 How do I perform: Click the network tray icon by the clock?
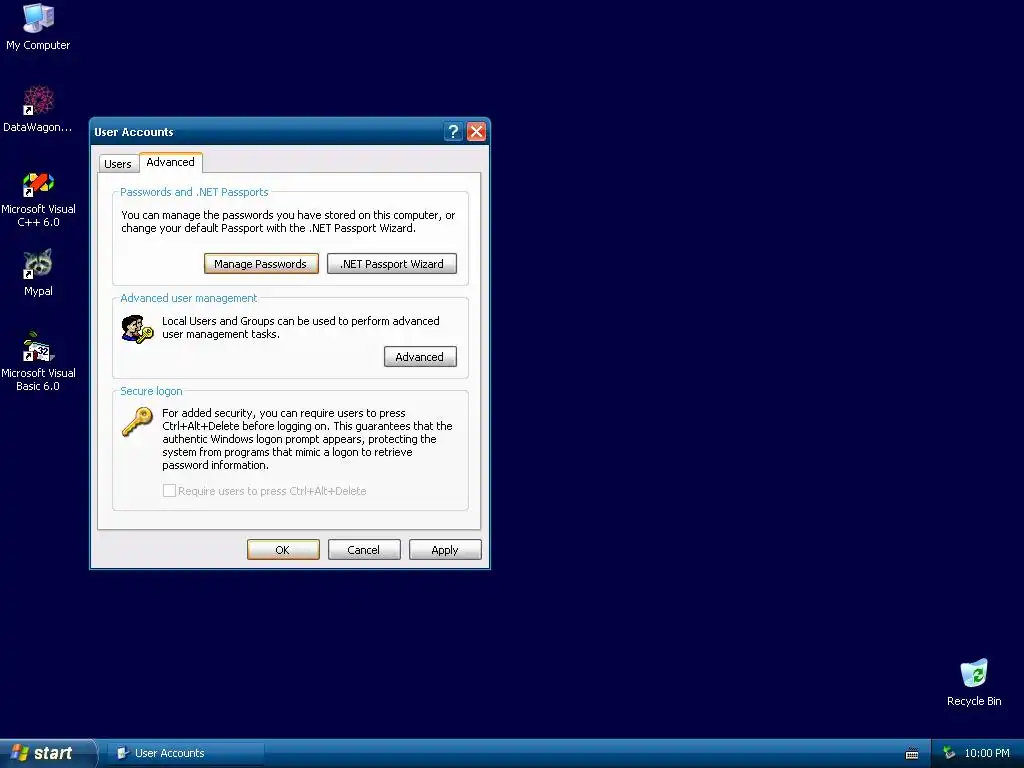pyautogui.click(x=949, y=753)
